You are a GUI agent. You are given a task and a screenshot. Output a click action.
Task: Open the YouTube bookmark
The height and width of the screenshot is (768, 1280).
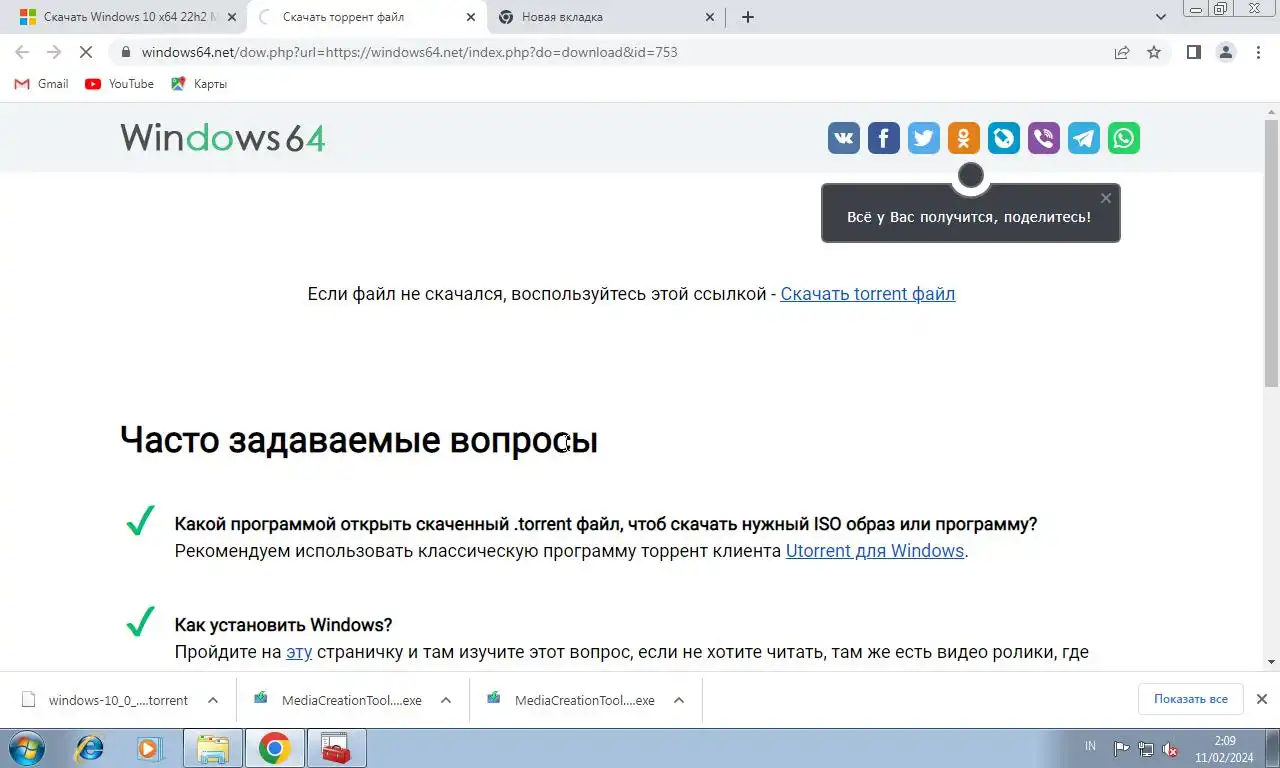coord(120,84)
